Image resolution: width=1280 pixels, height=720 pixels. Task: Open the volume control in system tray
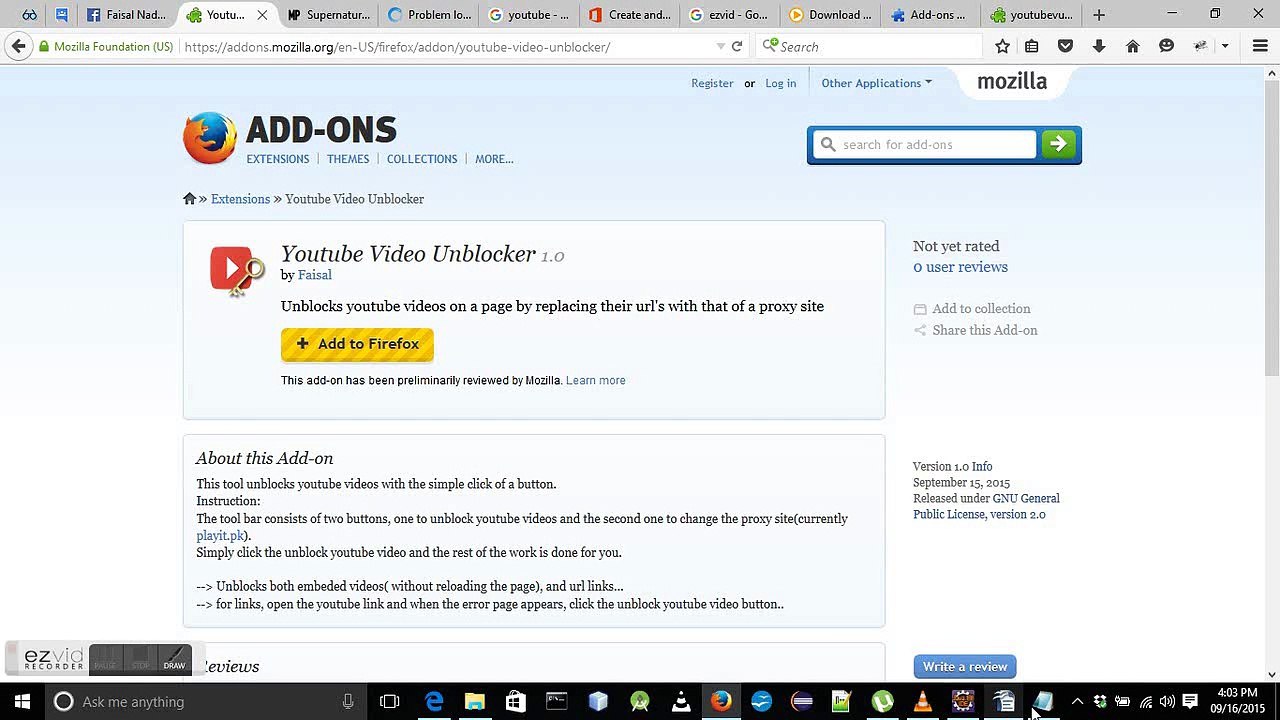click(x=1167, y=701)
